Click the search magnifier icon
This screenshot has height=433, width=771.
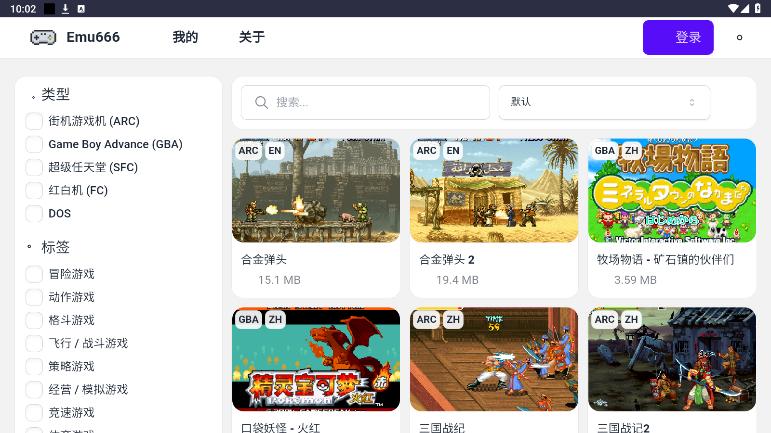coord(261,102)
